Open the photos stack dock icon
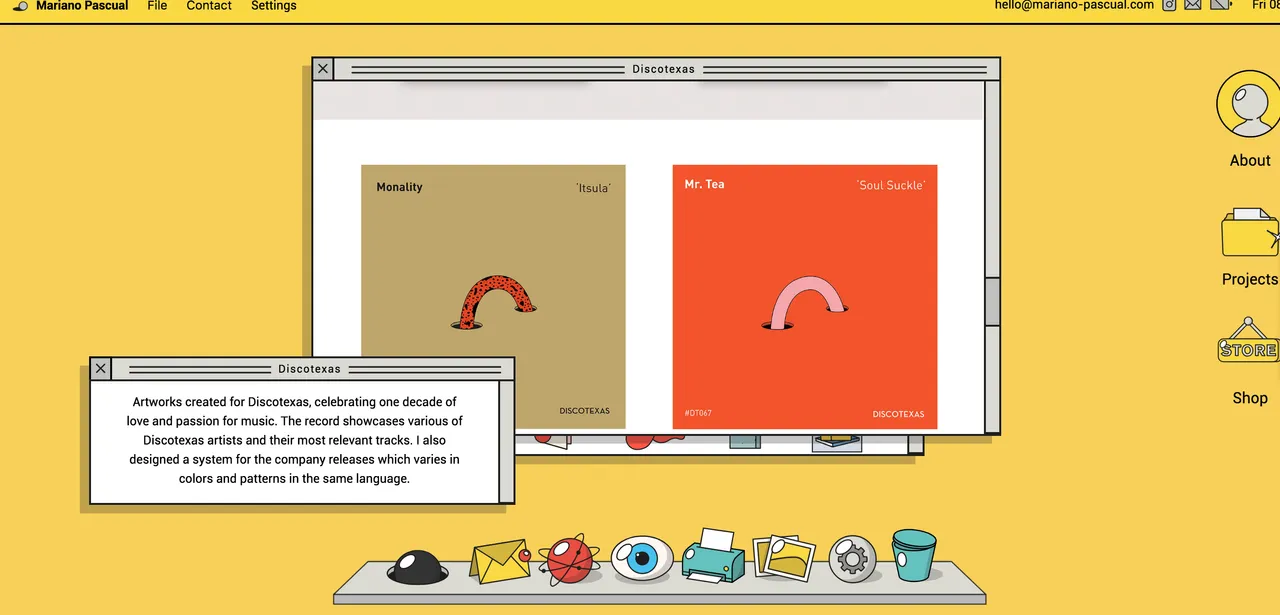The height and width of the screenshot is (615, 1280). click(783, 556)
